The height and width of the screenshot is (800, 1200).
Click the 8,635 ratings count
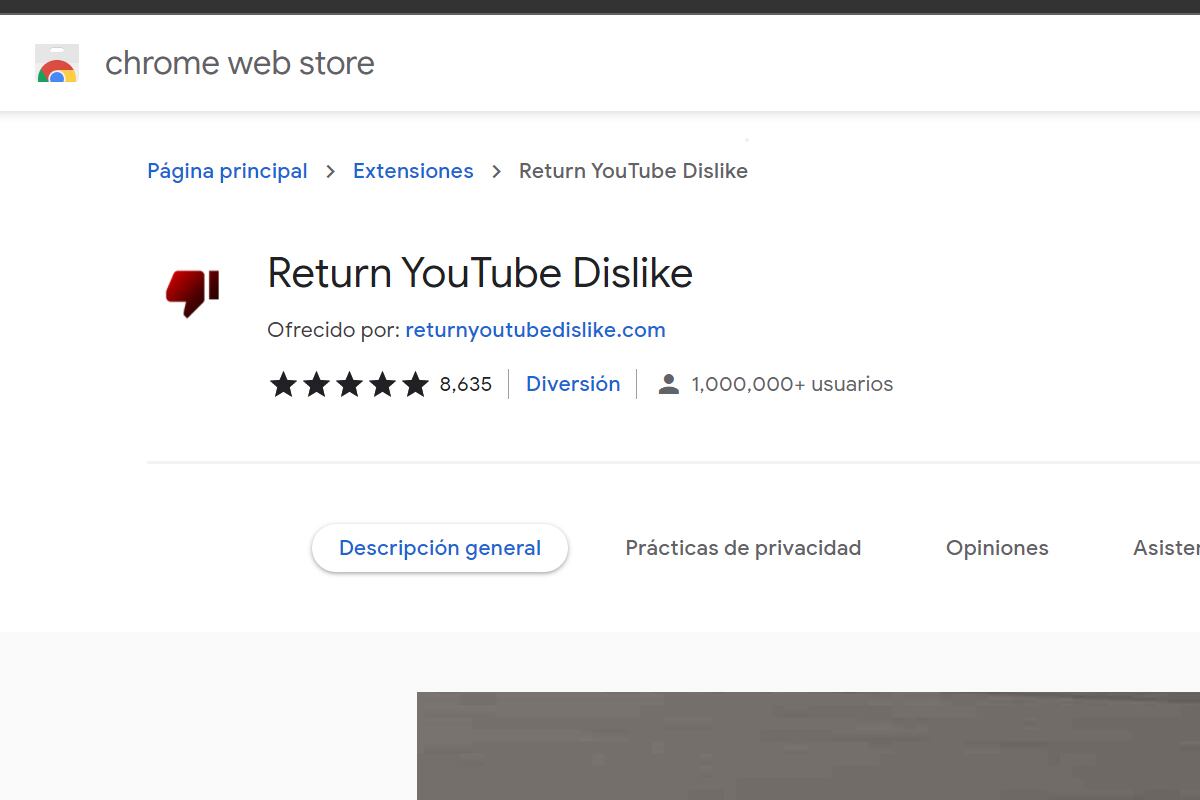tap(465, 383)
